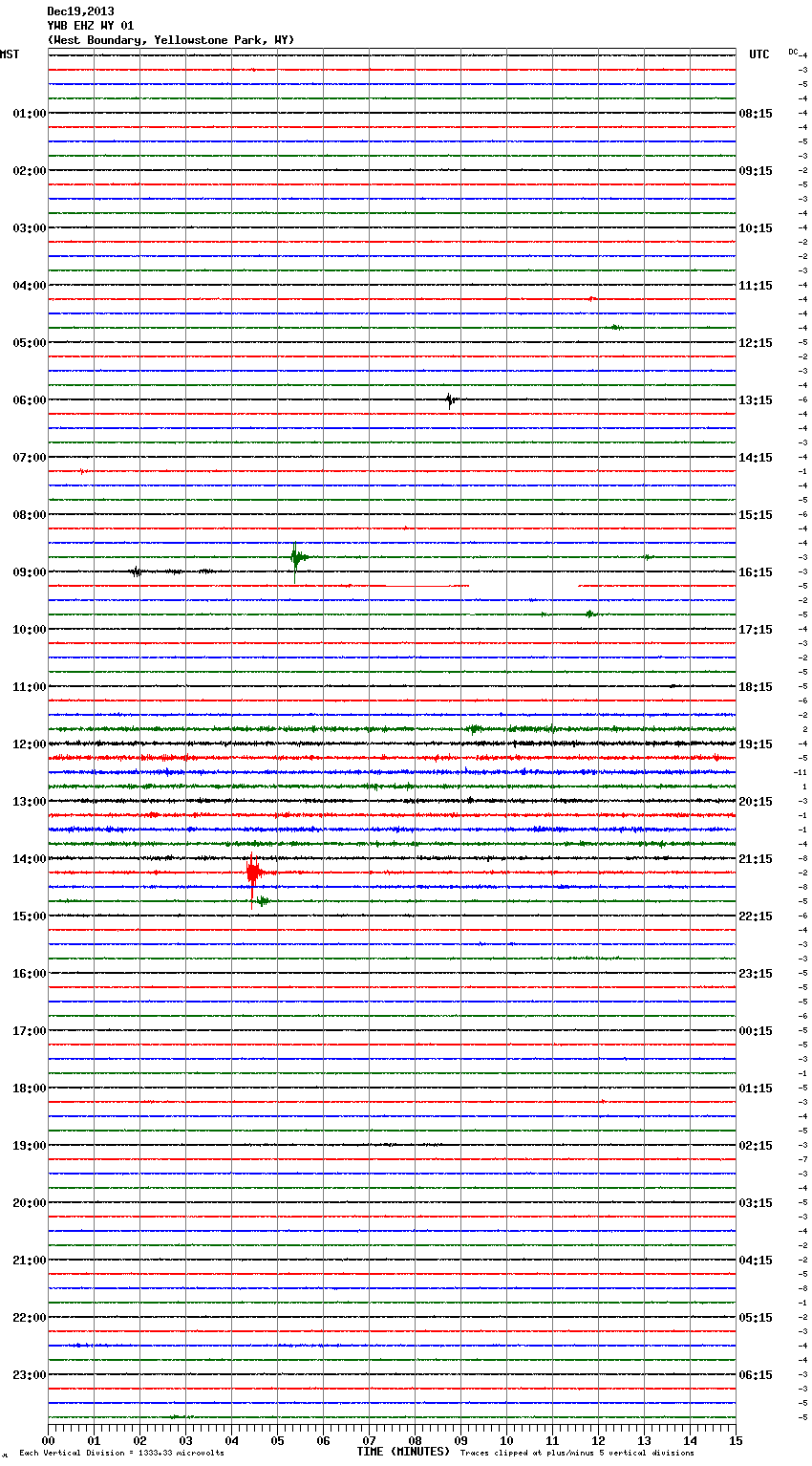
Task: Click the 13 minute tick label
Action: (644, 1440)
